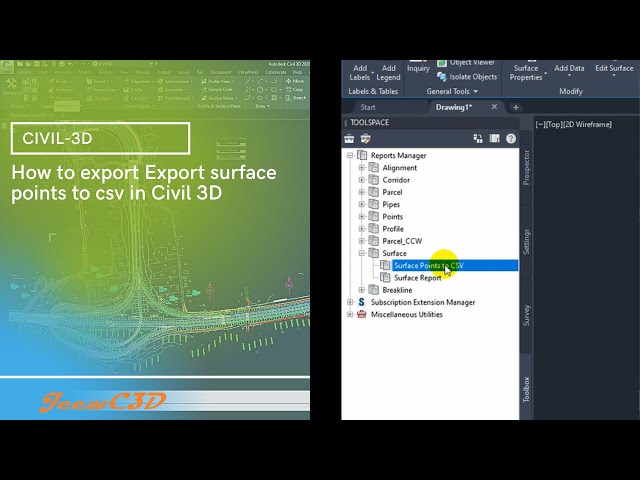Select the Pipes tree item
Screen dimensions: 640x480
tap(391, 204)
